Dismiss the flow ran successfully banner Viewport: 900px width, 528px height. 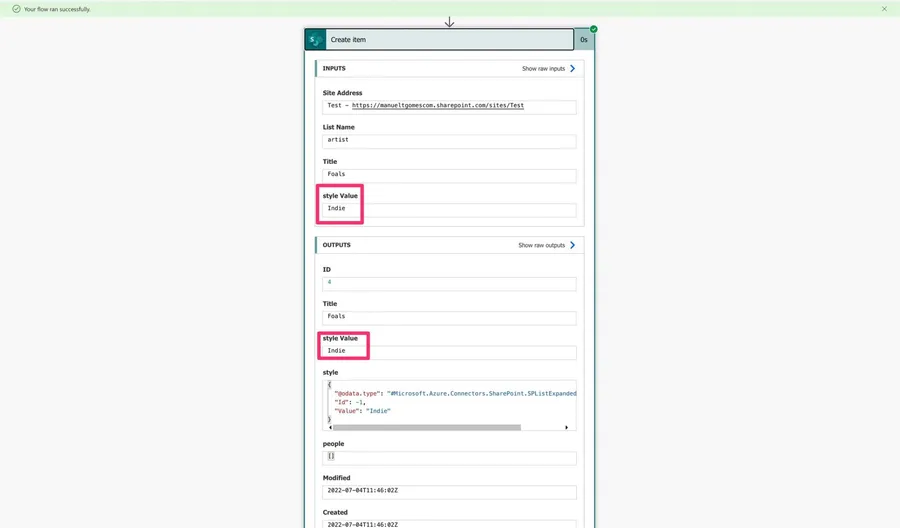pos(884,8)
